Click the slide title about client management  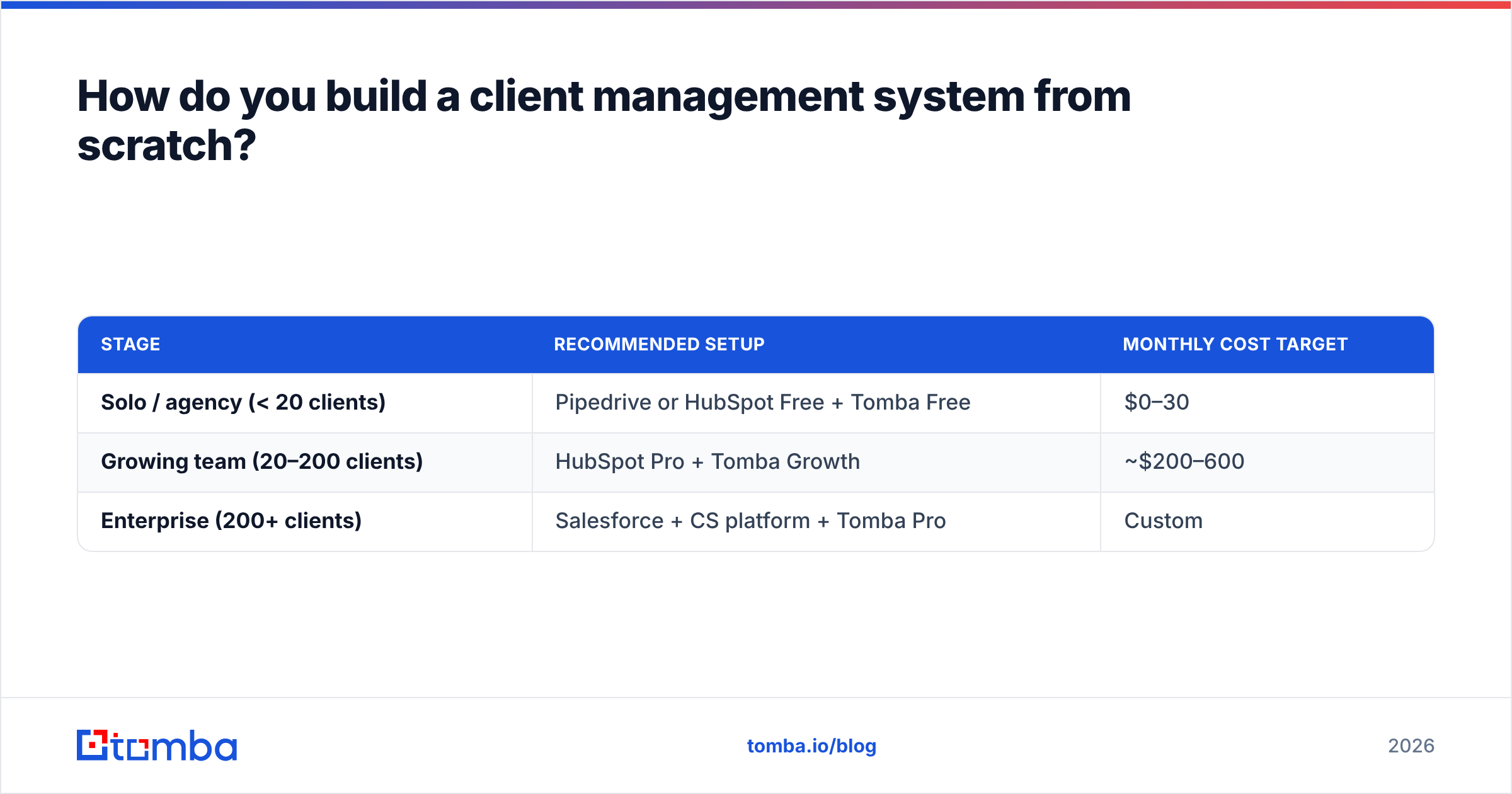(604, 120)
